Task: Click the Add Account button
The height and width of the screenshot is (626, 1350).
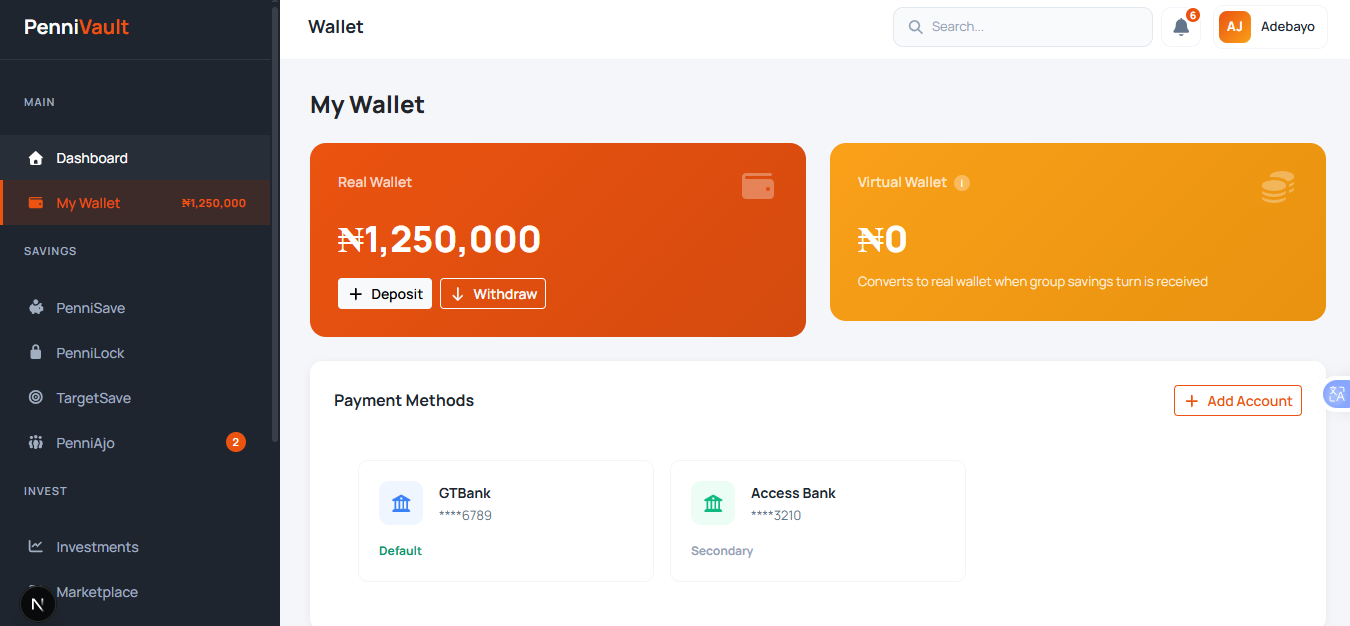Action: coord(1237,400)
